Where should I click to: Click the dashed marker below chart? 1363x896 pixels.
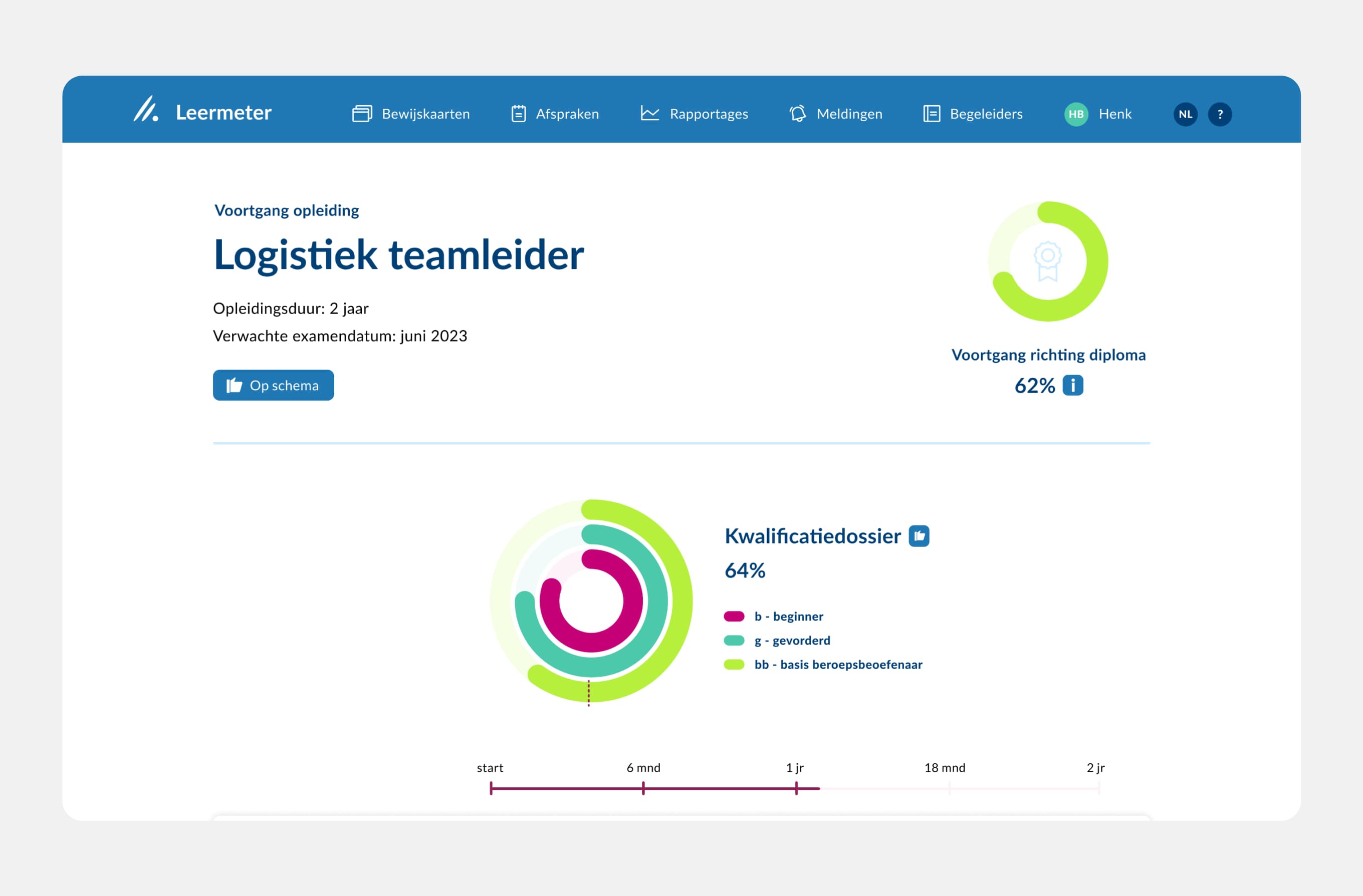(x=588, y=693)
